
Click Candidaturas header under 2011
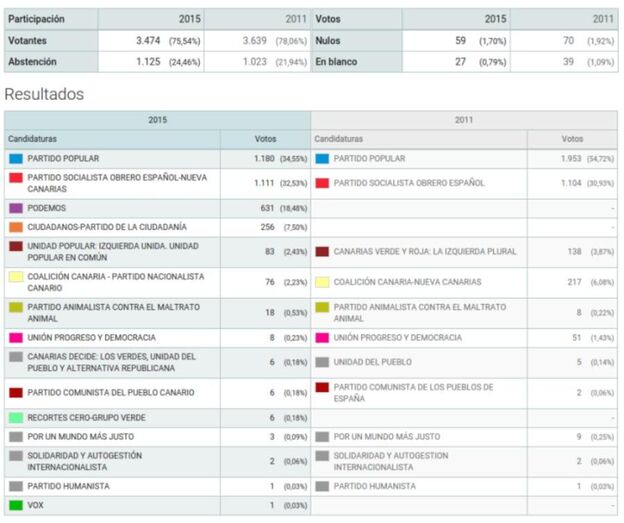point(338,139)
